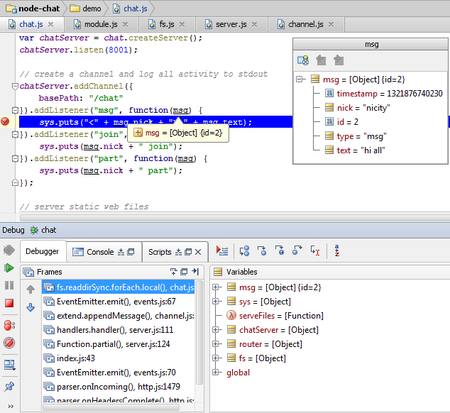Click the pin tab icon in debug sidebar
Viewport: 450px width, 413px height.
coord(9,387)
